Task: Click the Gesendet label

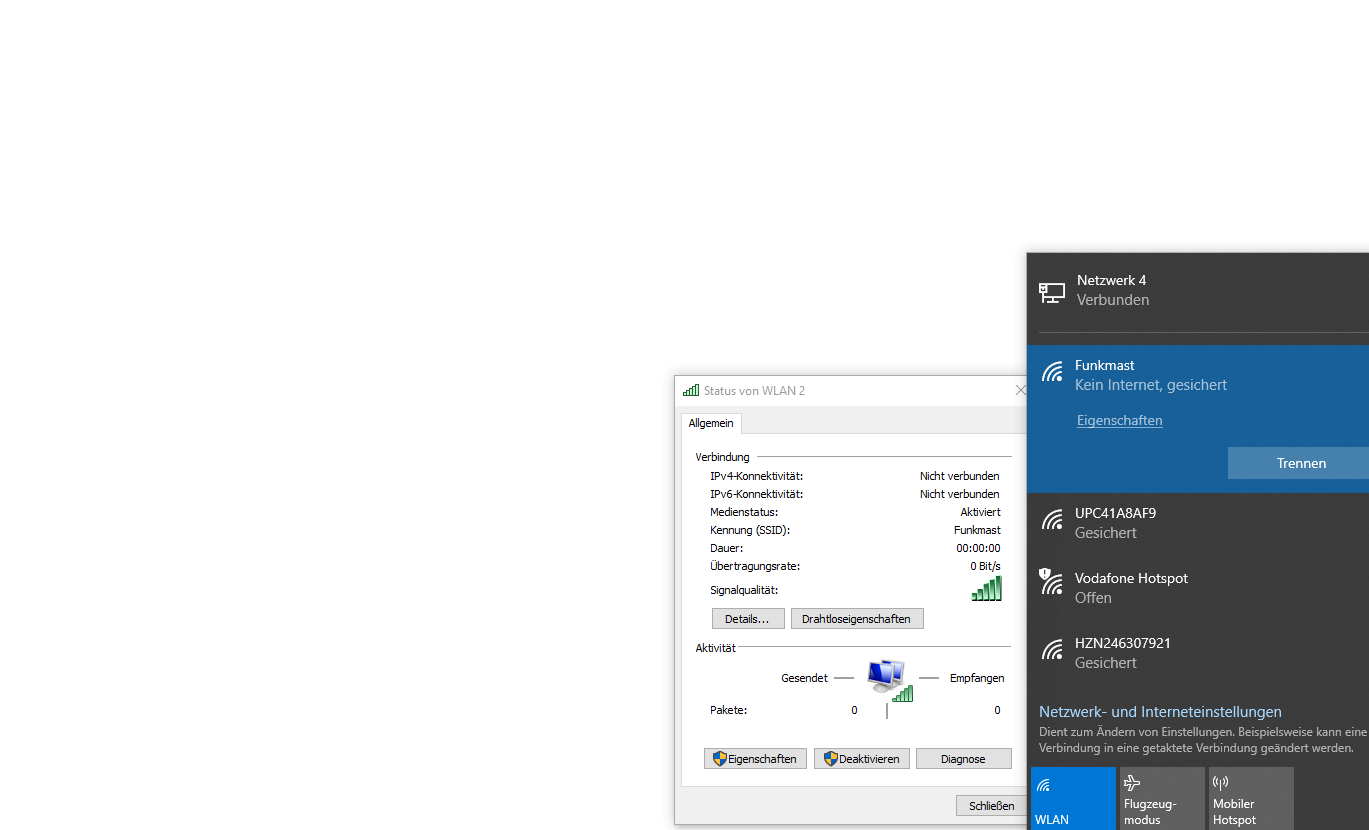Action: (804, 678)
